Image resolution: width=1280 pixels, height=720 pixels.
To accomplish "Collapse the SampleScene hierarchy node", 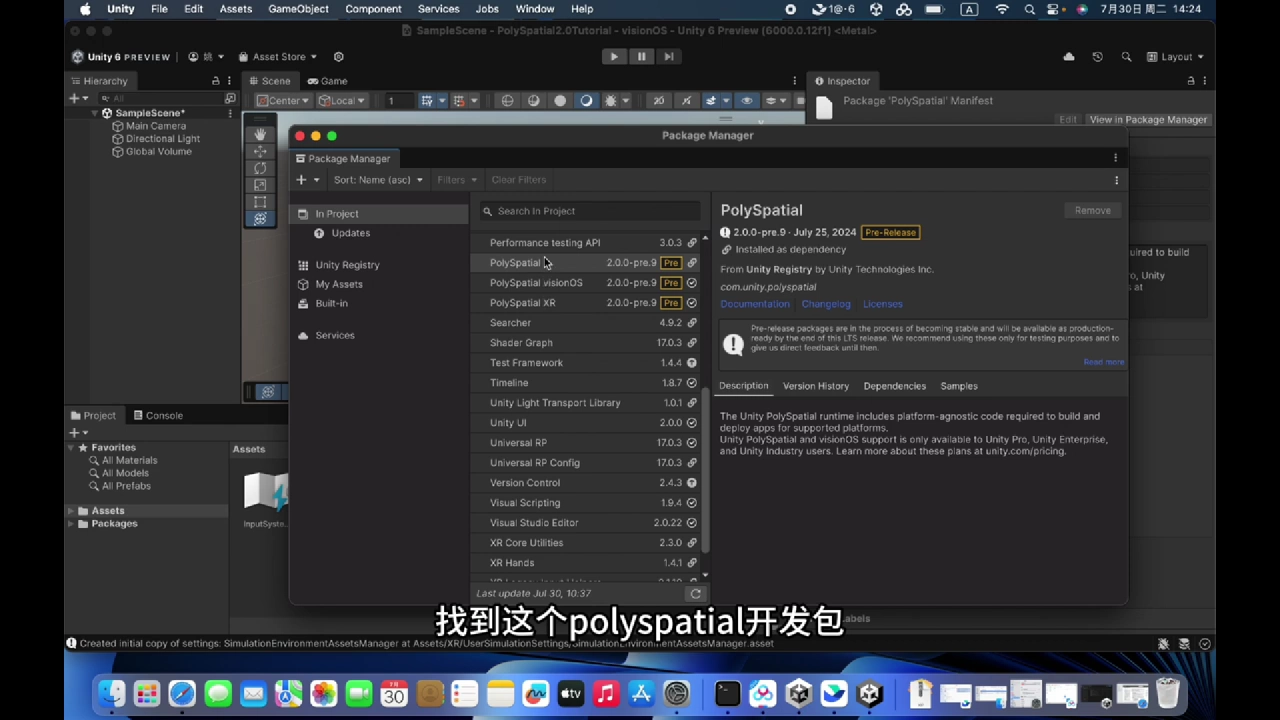I will coord(95,113).
